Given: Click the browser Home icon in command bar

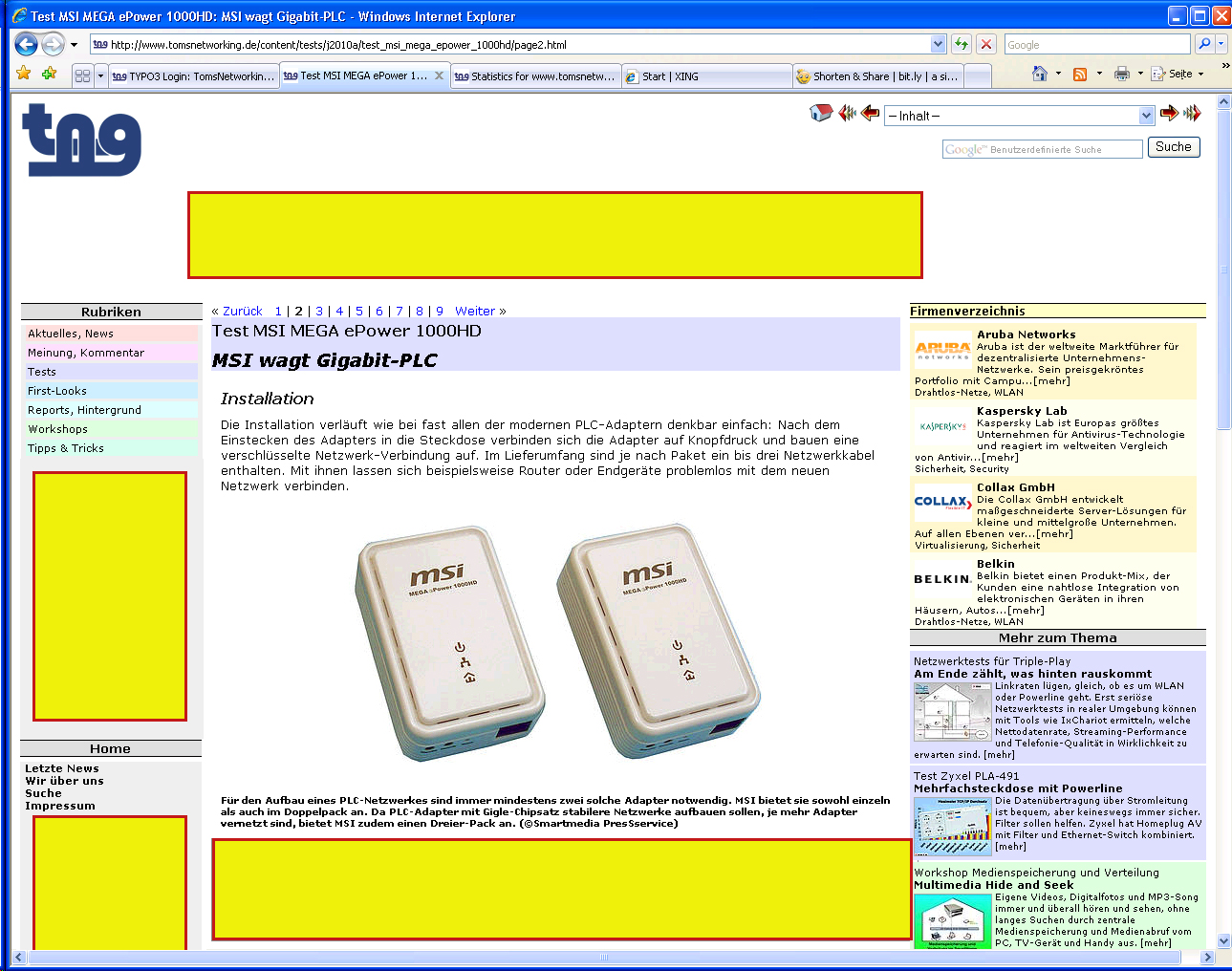Looking at the screenshot, I should click(x=1040, y=74).
